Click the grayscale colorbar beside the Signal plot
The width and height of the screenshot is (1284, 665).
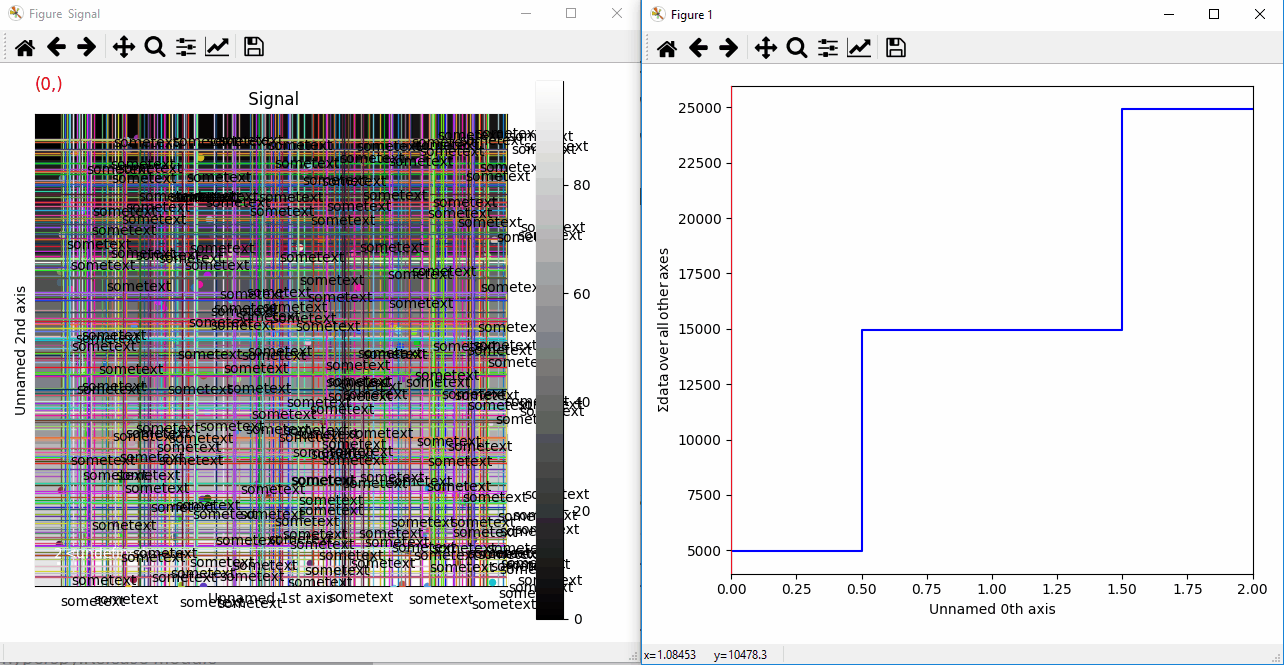[549, 350]
